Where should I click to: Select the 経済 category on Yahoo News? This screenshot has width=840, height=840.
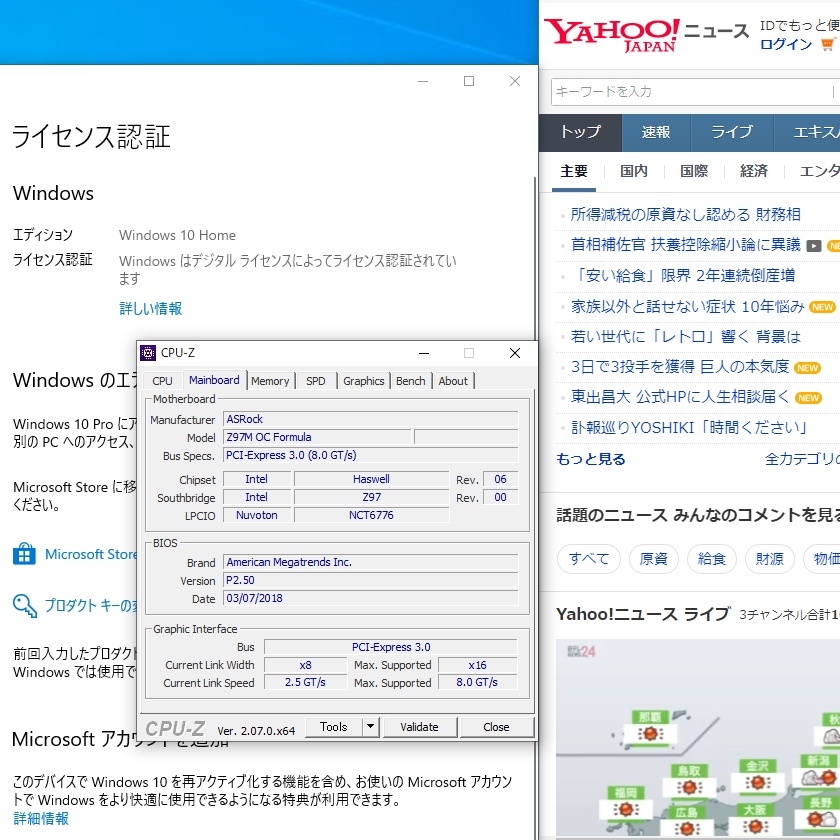tap(754, 171)
